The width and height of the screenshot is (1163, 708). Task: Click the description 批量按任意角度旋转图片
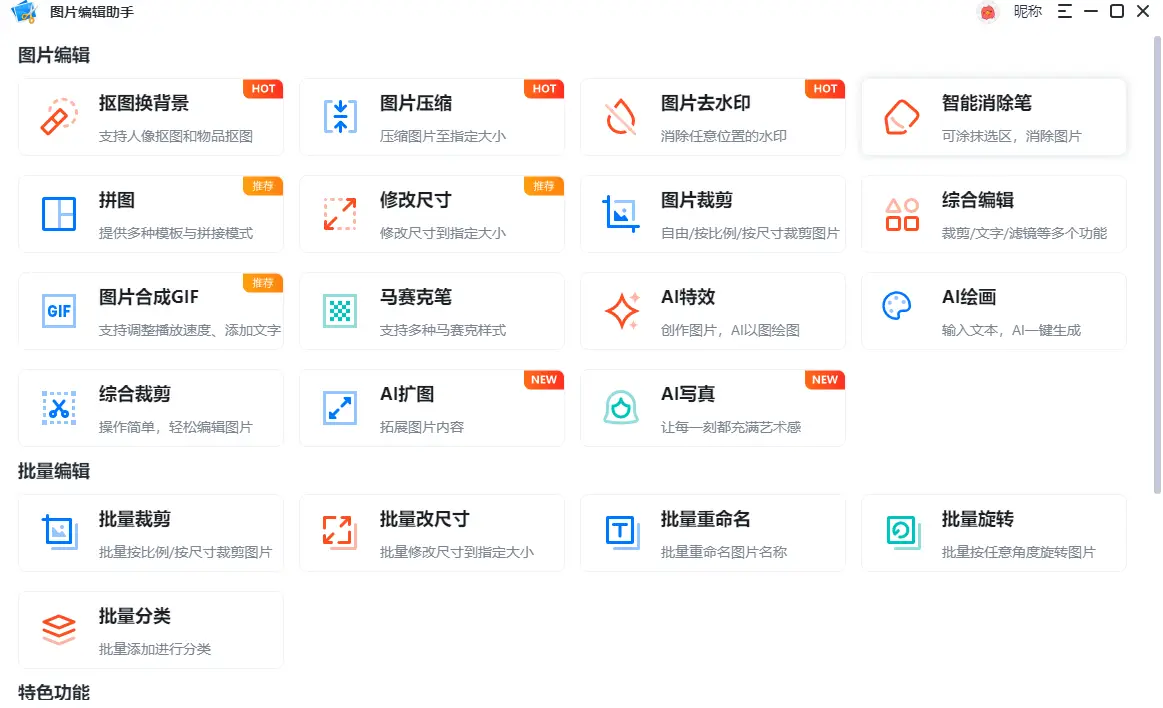click(1018, 552)
